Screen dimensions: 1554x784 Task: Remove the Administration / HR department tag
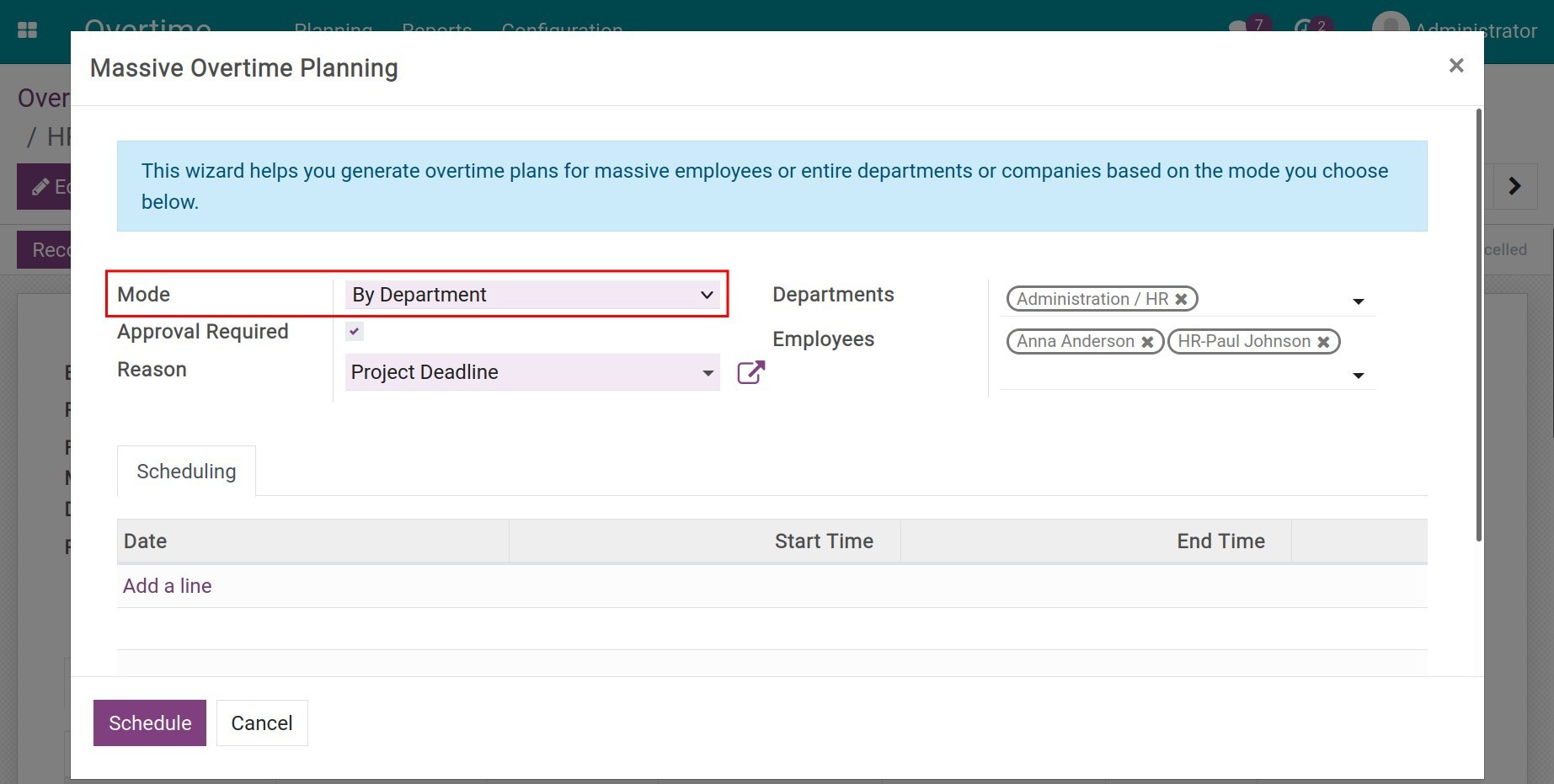[1181, 299]
